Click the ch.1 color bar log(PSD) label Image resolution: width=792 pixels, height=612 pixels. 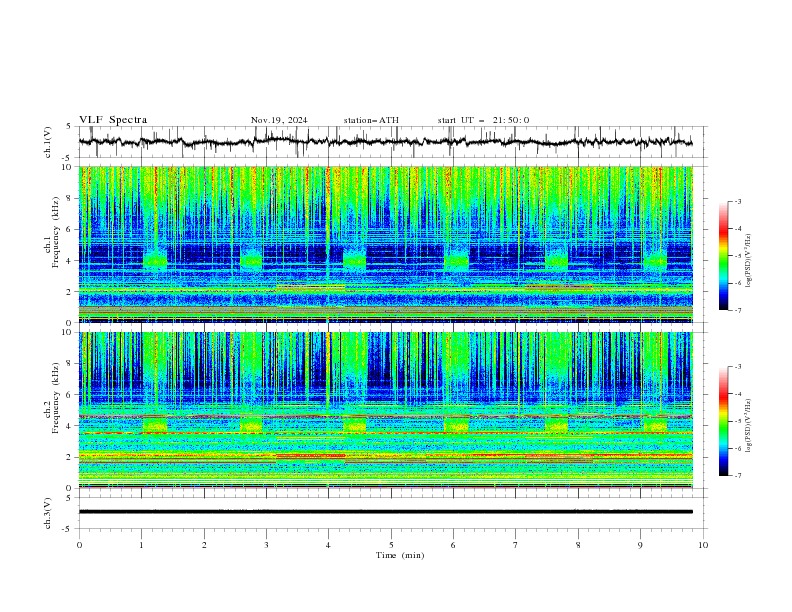coord(748,261)
